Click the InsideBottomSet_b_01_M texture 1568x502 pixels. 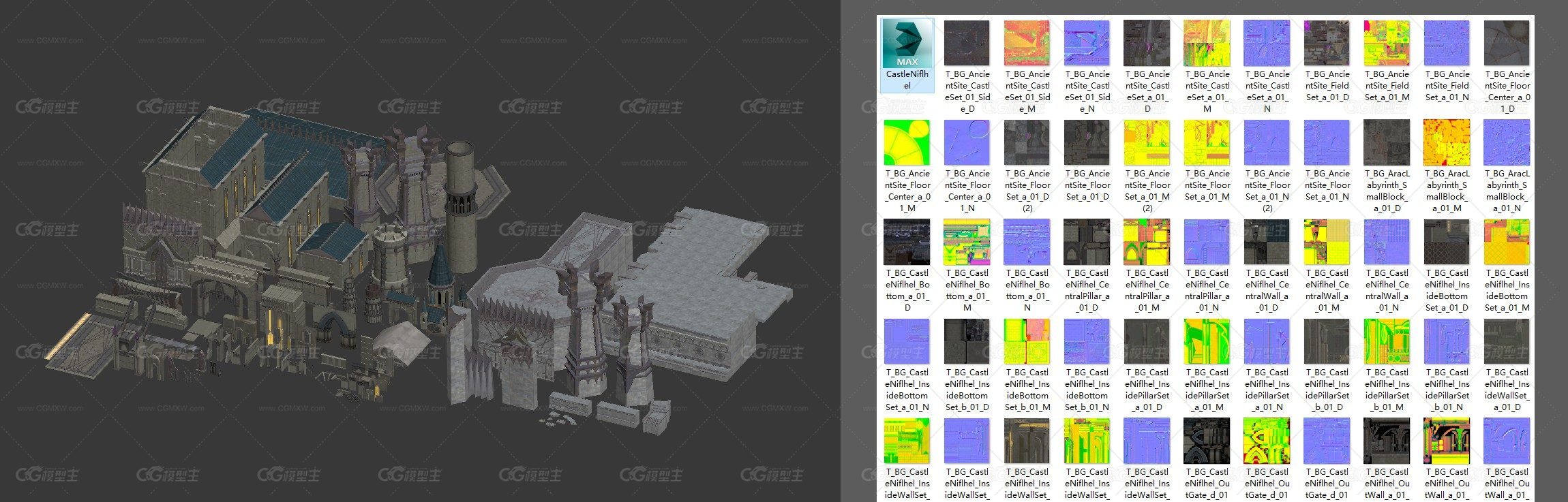1027,342
